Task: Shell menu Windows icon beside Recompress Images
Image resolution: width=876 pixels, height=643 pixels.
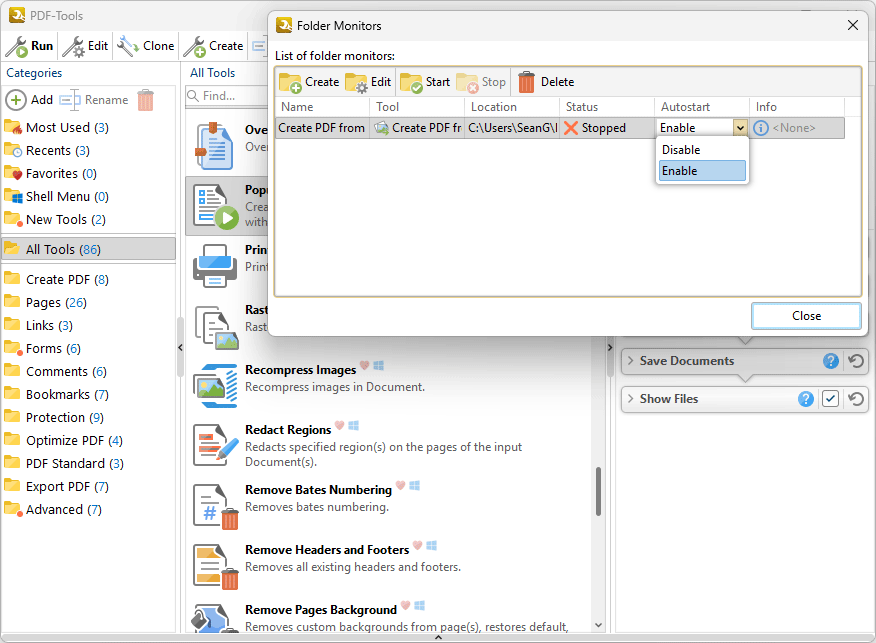Action: [x=379, y=365]
